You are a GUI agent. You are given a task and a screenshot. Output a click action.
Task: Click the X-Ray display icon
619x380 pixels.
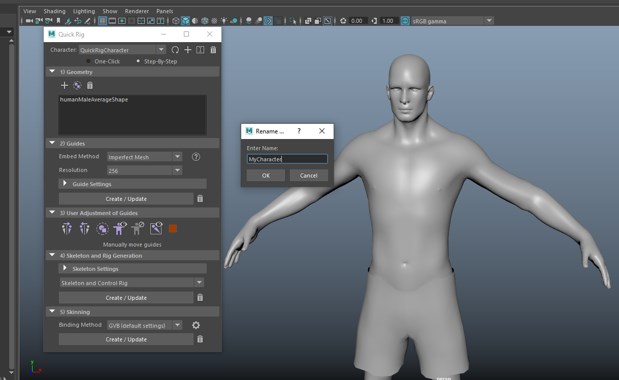308,21
